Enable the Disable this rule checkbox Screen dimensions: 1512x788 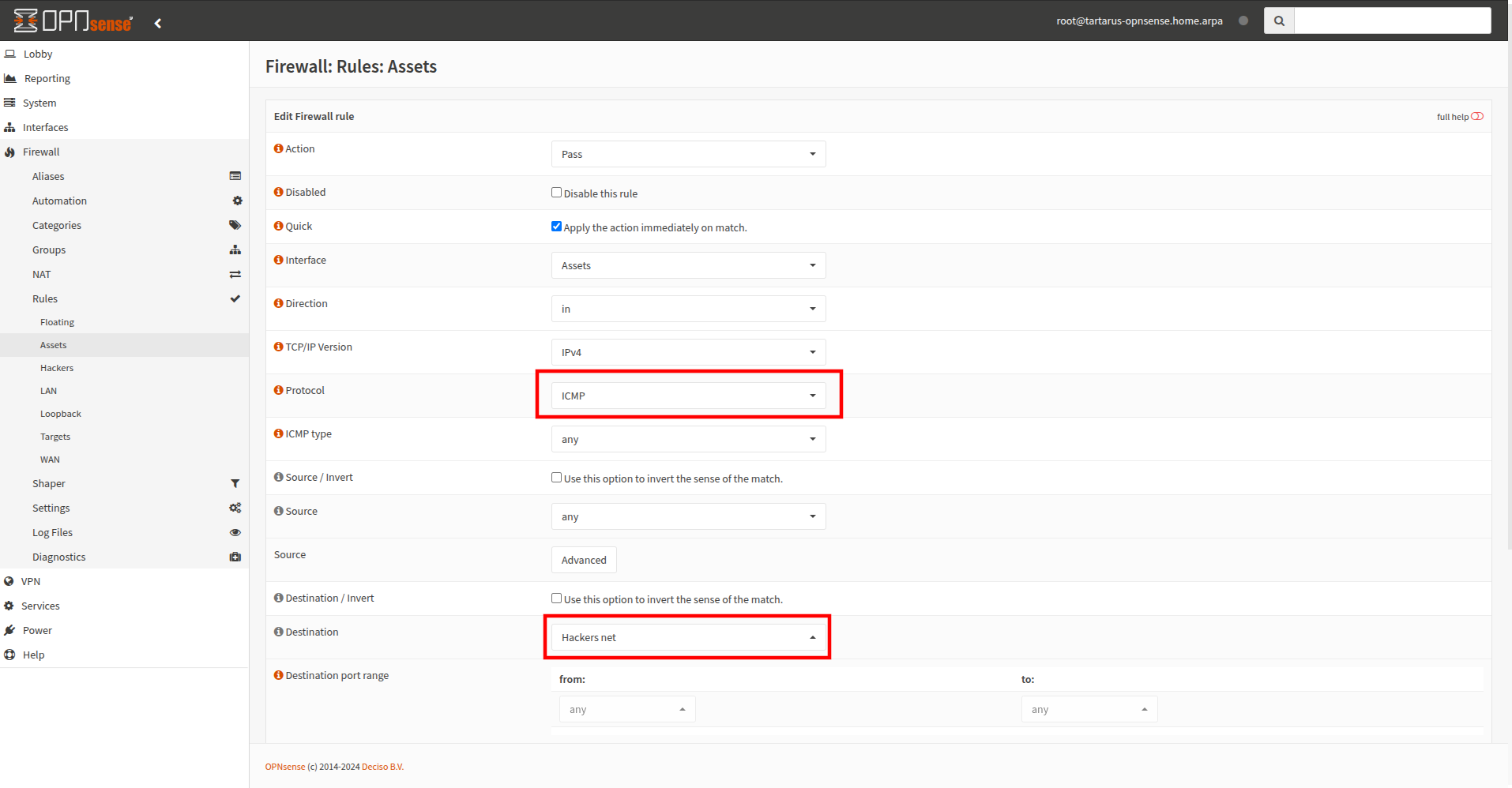(x=556, y=193)
